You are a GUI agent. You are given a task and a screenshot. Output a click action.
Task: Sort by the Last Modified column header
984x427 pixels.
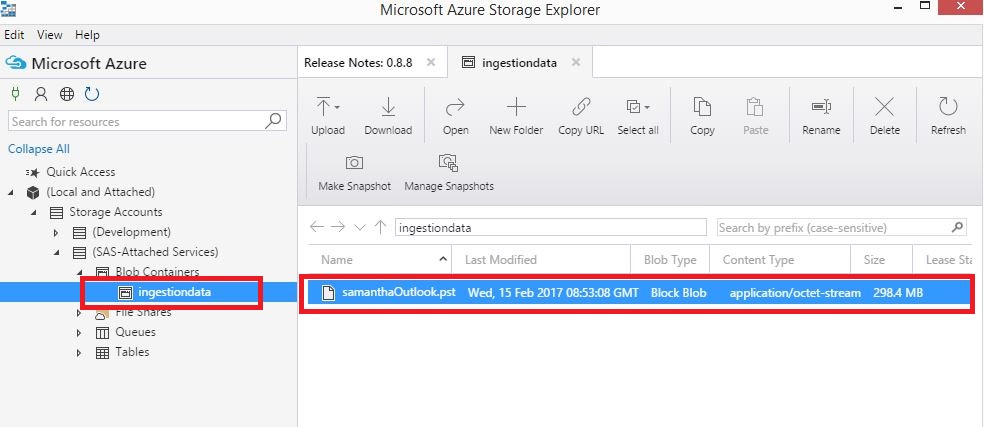(x=501, y=260)
